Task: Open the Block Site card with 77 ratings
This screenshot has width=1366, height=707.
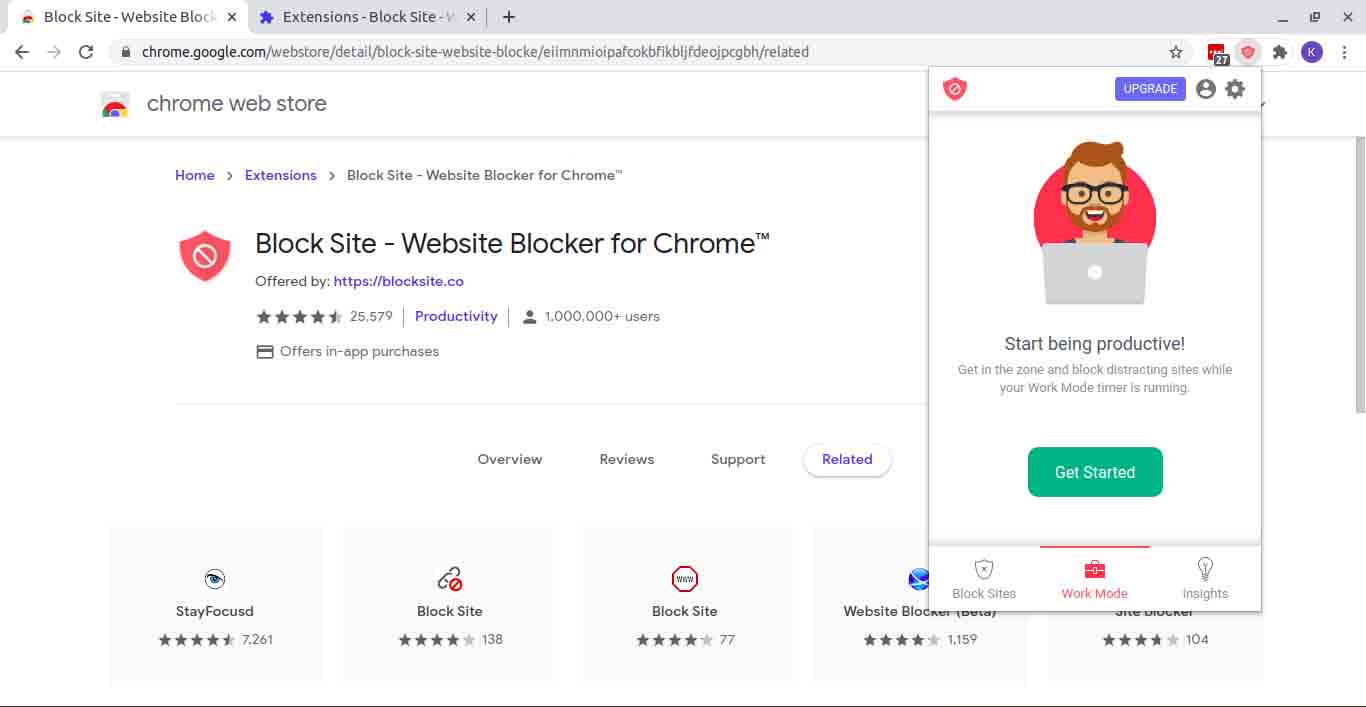Action: [685, 605]
